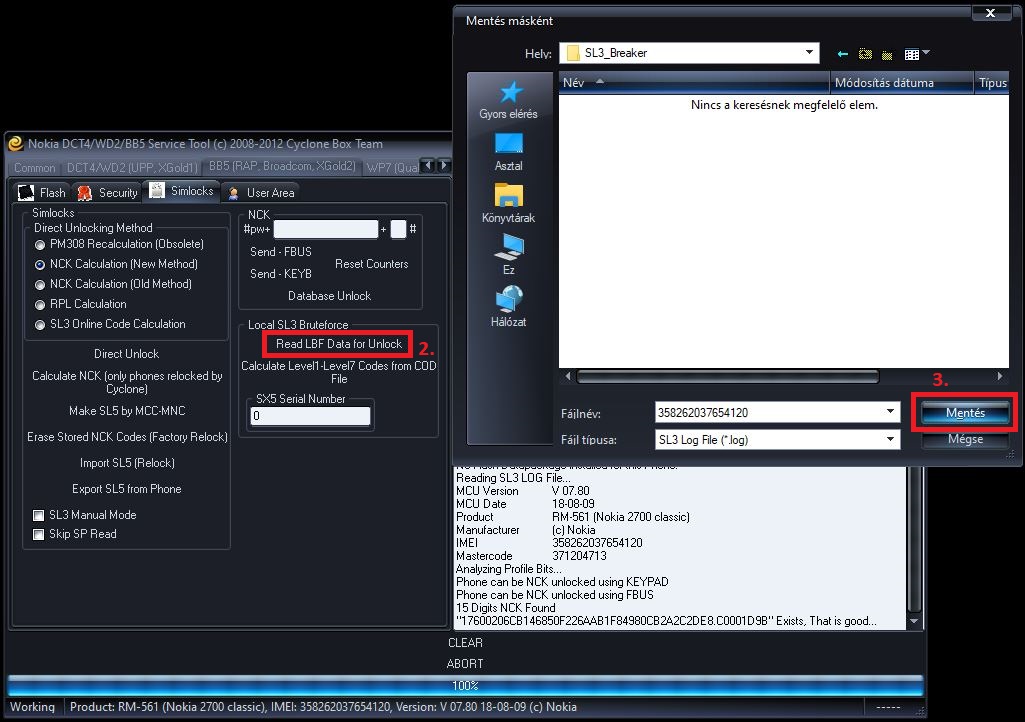Click Erase Stored NCK Codes (Factory Relock)
Viewport: 1025px width, 722px height.
click(x=127, y=437)
